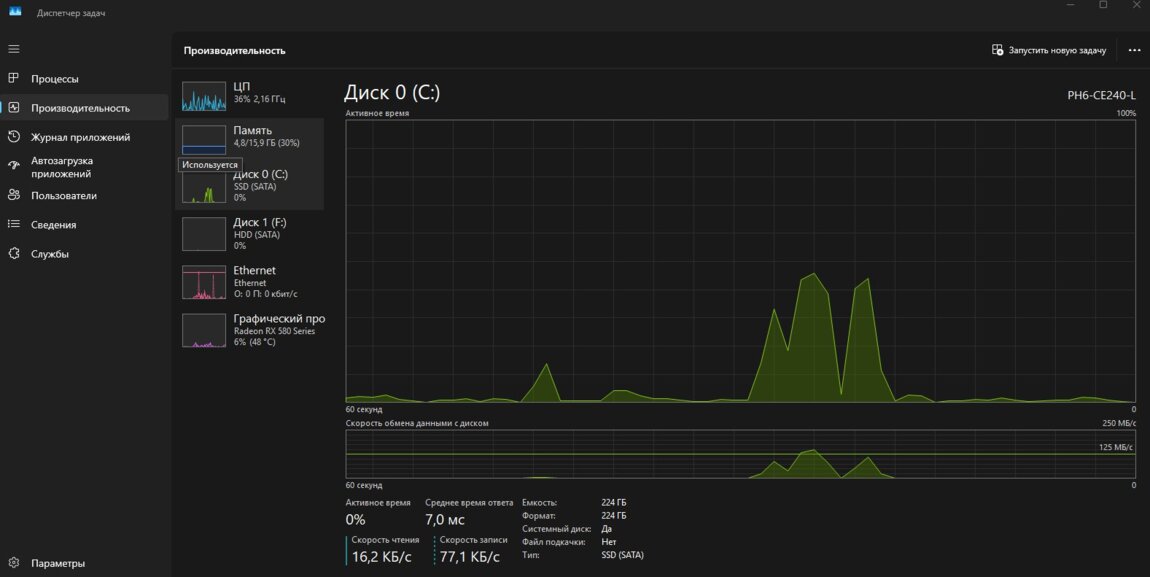Viewport: 1150px width, 577px height.
Task: Open the Процессы tab label
Action: point(54,79)
